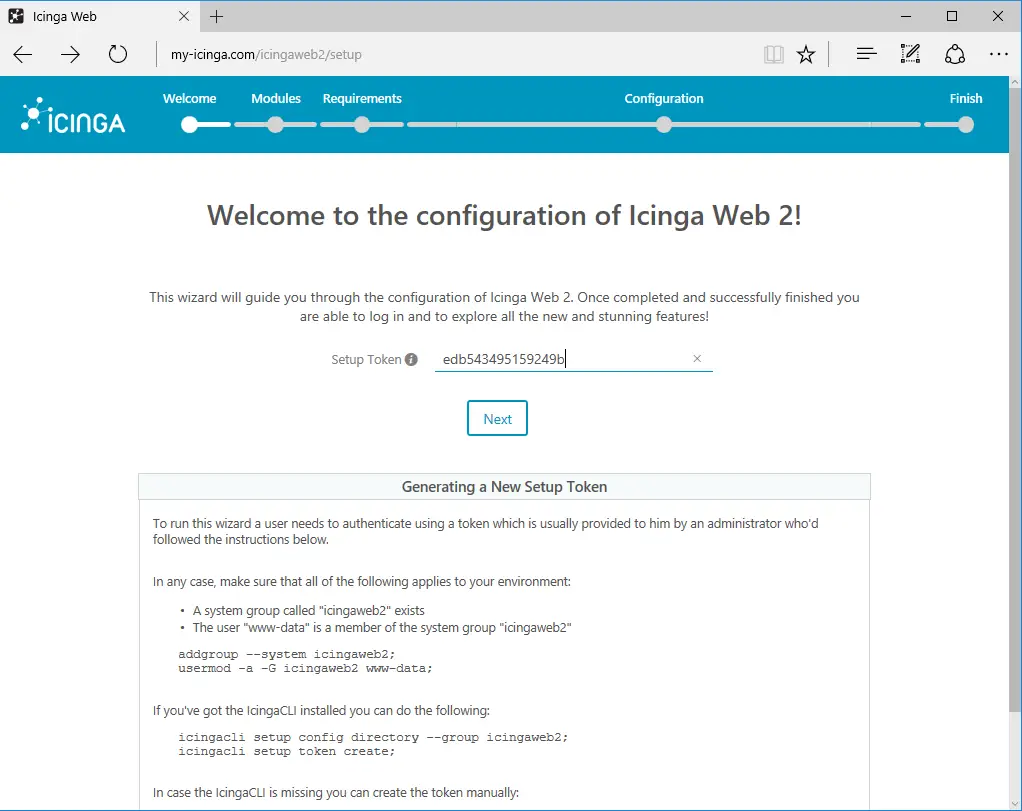Image resolution: width=1022 pixels, height=811 pixels.
Task: Maximize the browser window
Action: [x=952, y=16]
